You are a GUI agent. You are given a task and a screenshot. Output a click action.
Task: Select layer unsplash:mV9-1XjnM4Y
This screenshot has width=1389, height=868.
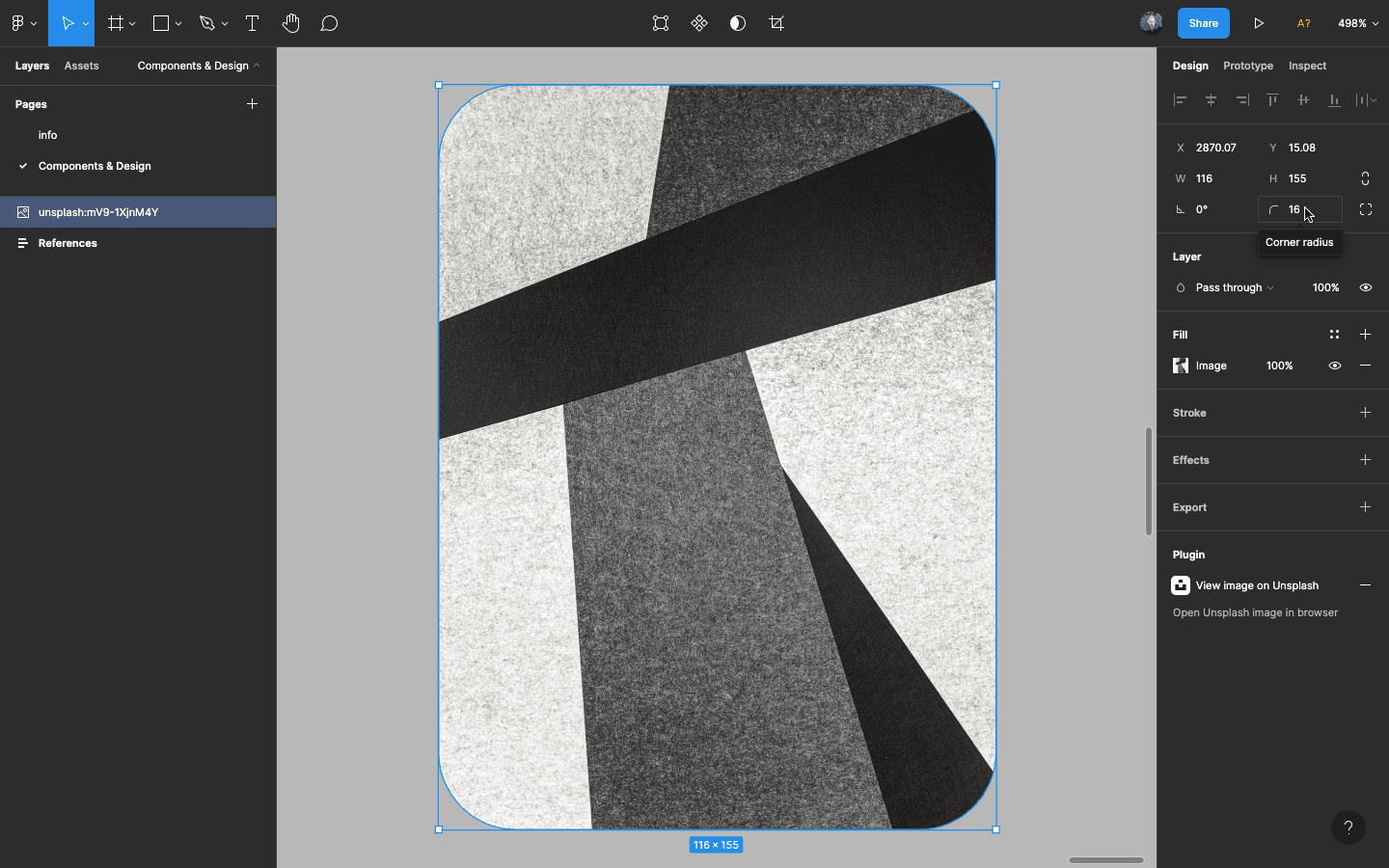[x=138, y=212]
